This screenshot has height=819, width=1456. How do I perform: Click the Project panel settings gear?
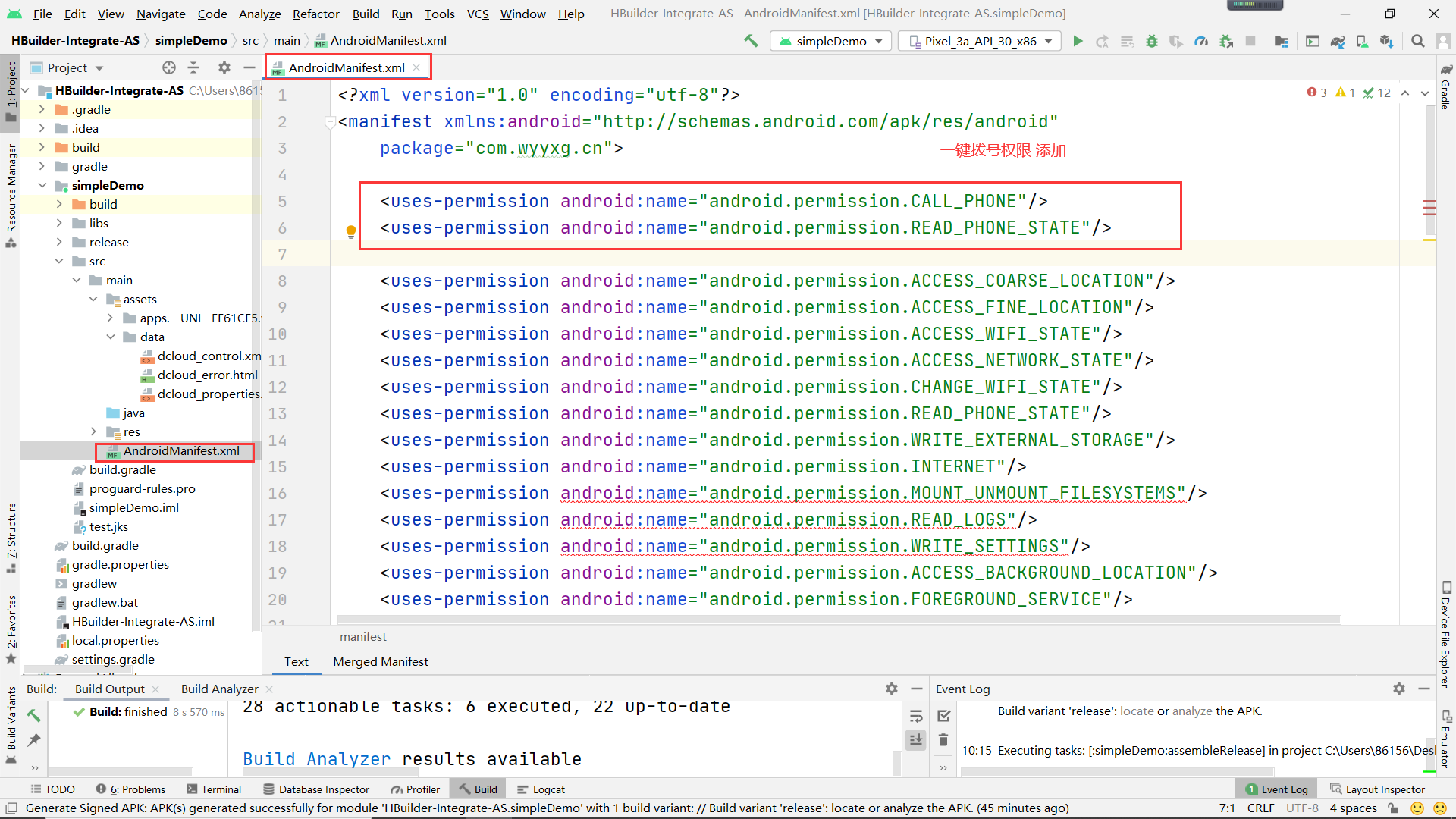224,67
